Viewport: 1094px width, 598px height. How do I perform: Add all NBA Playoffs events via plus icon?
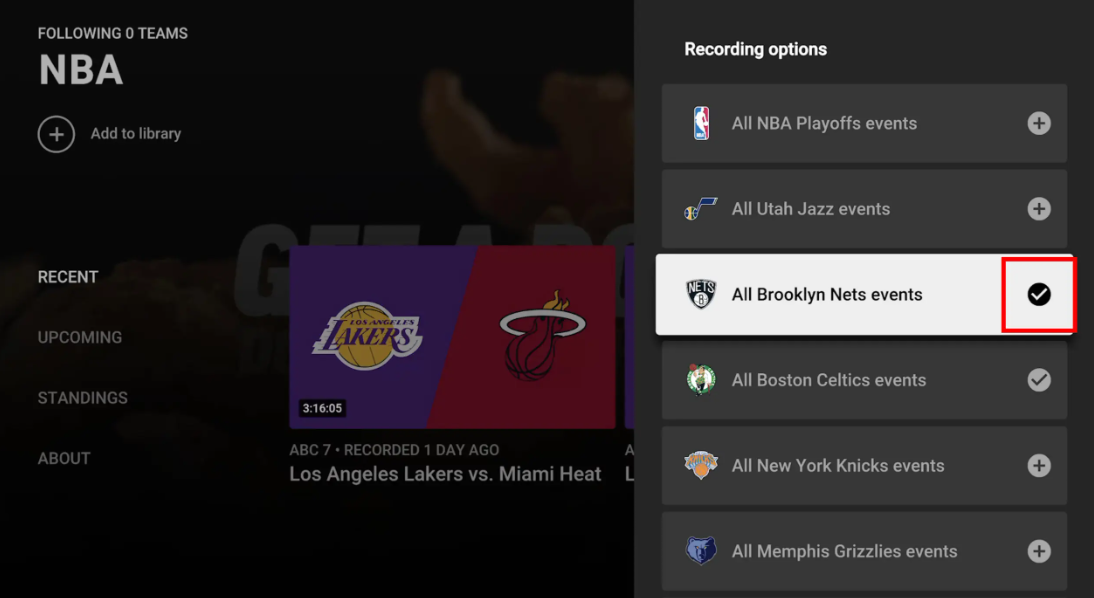[1039, 124]
